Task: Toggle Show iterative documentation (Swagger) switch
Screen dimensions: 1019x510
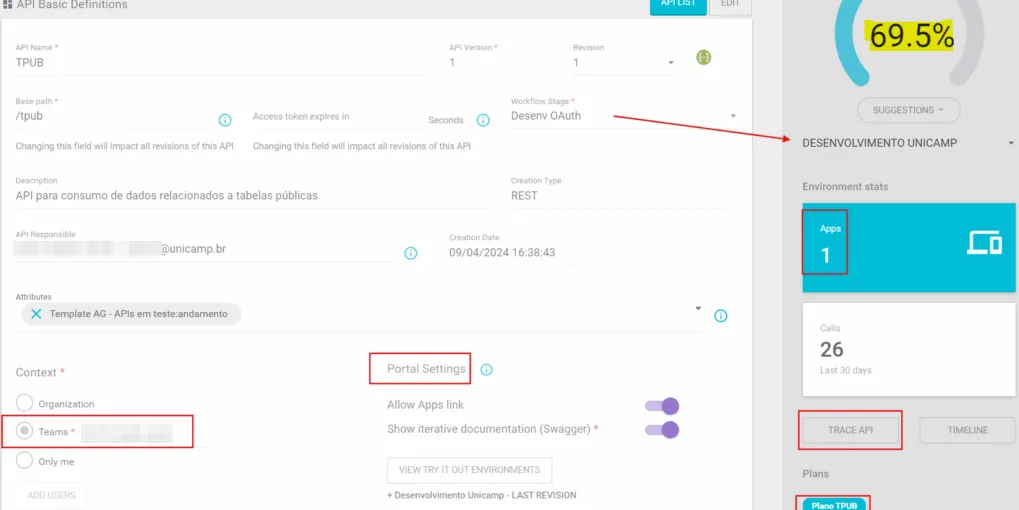Action: [x=662, y=430]
